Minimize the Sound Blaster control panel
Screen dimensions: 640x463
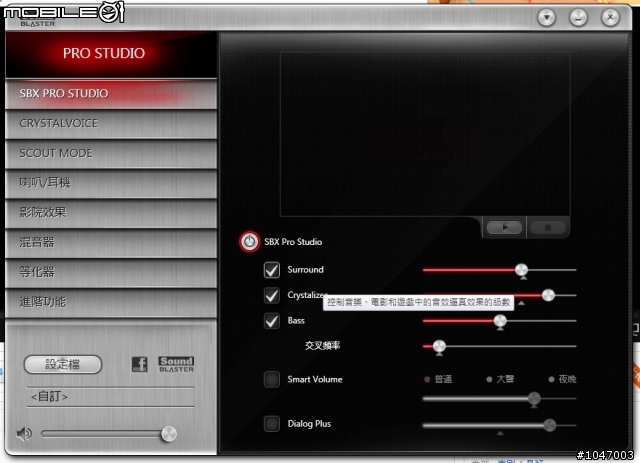tap(578, 18)
